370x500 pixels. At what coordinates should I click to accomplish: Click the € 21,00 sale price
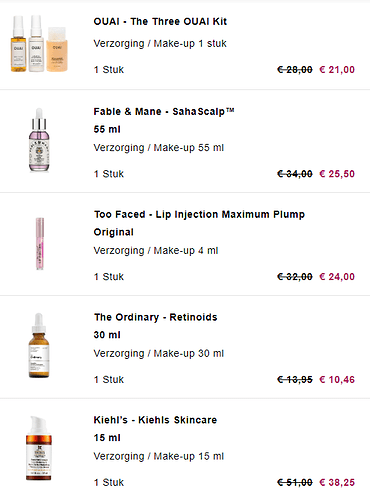(x=337, y=70)
